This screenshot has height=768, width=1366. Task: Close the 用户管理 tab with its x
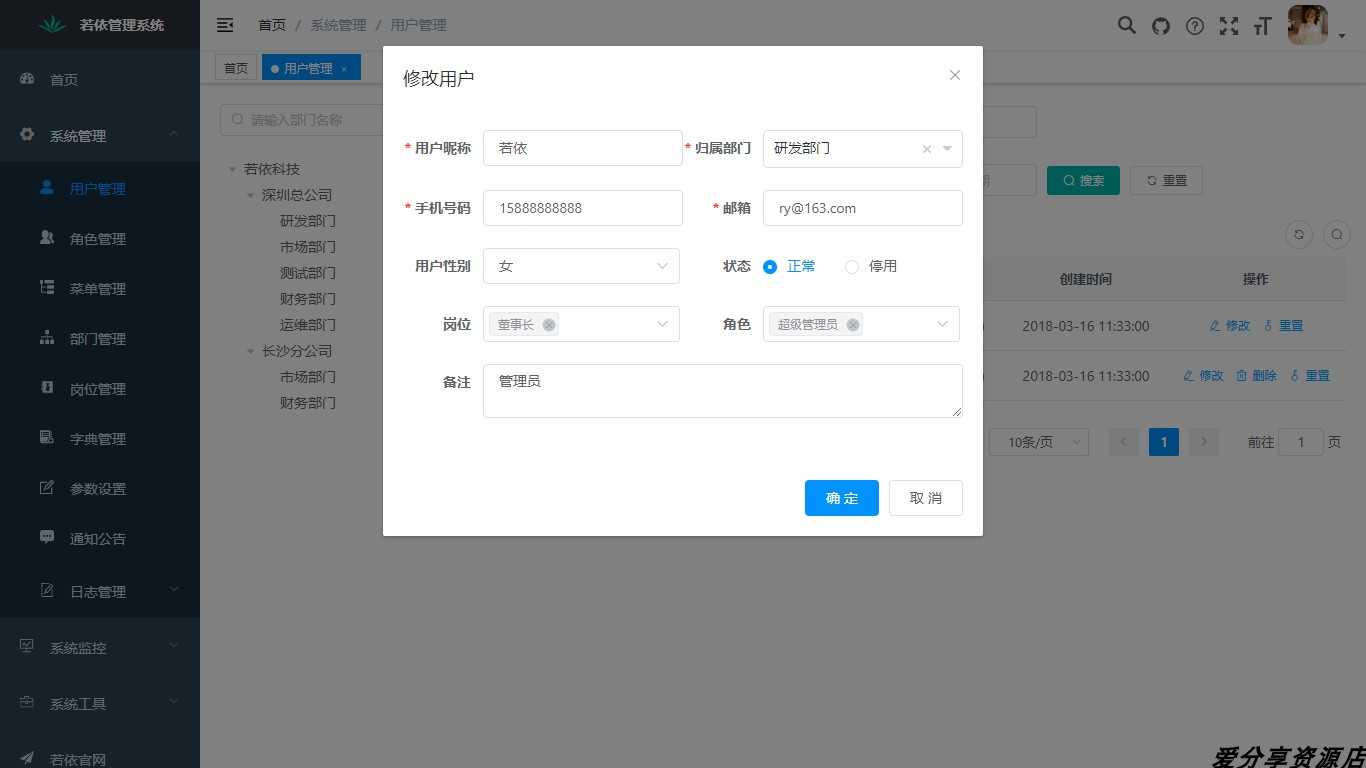[x=344, y=69]
